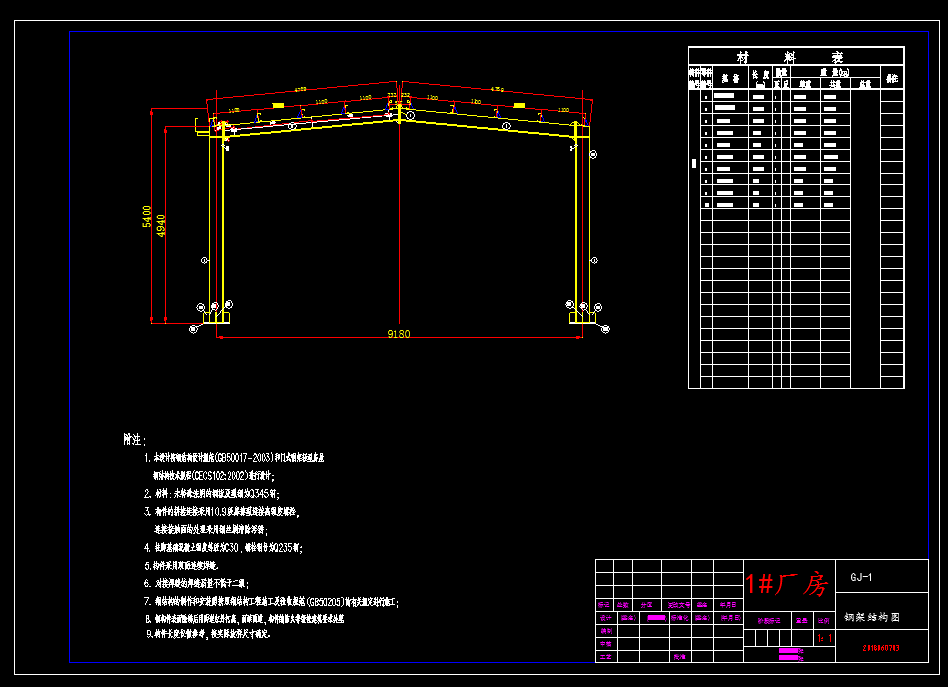Click note 2 mentioning Q345 steel
948x687 pixels.
212,493
